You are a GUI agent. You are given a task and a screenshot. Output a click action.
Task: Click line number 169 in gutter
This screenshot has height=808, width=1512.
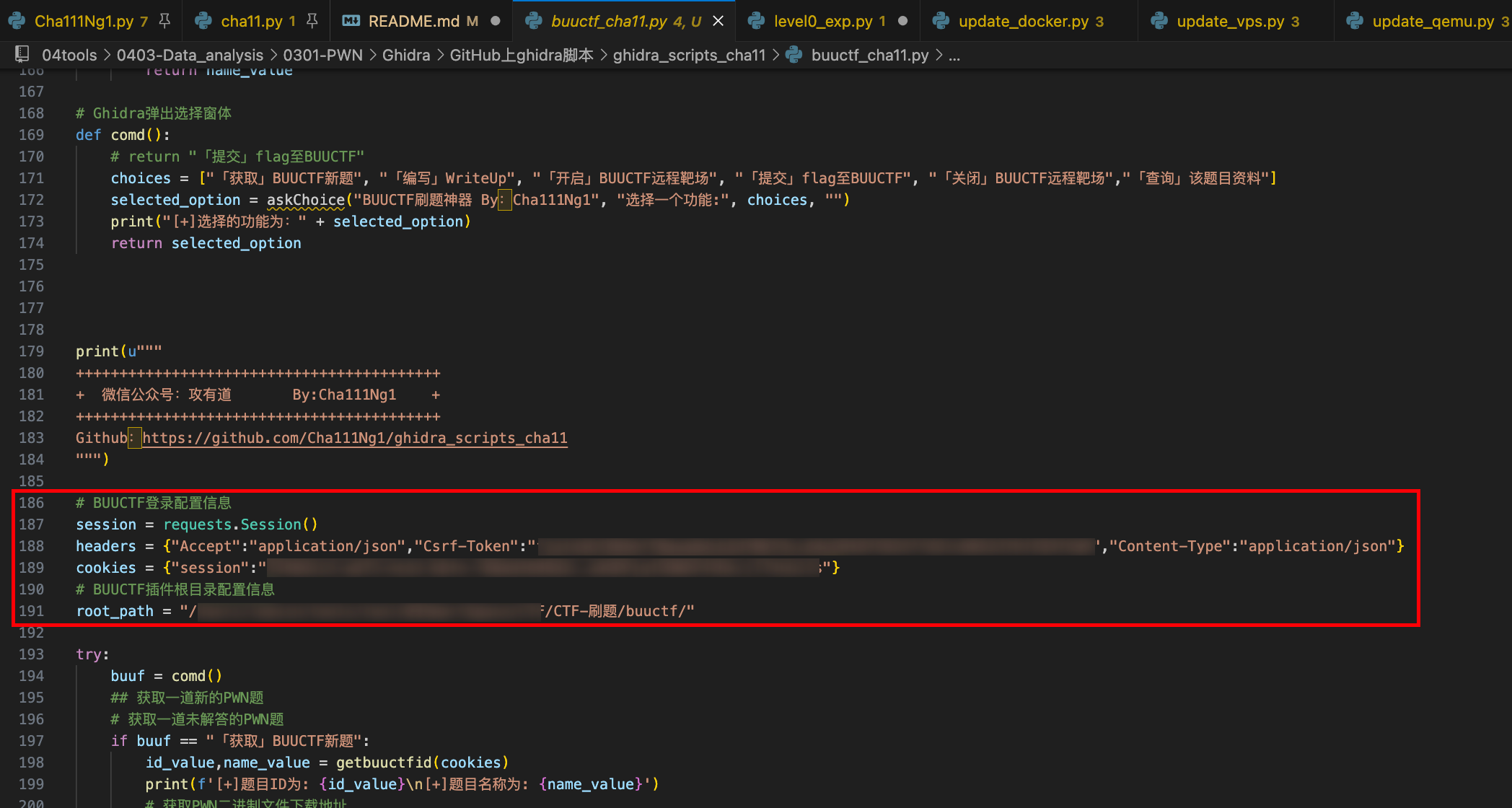tap(31, 135)
